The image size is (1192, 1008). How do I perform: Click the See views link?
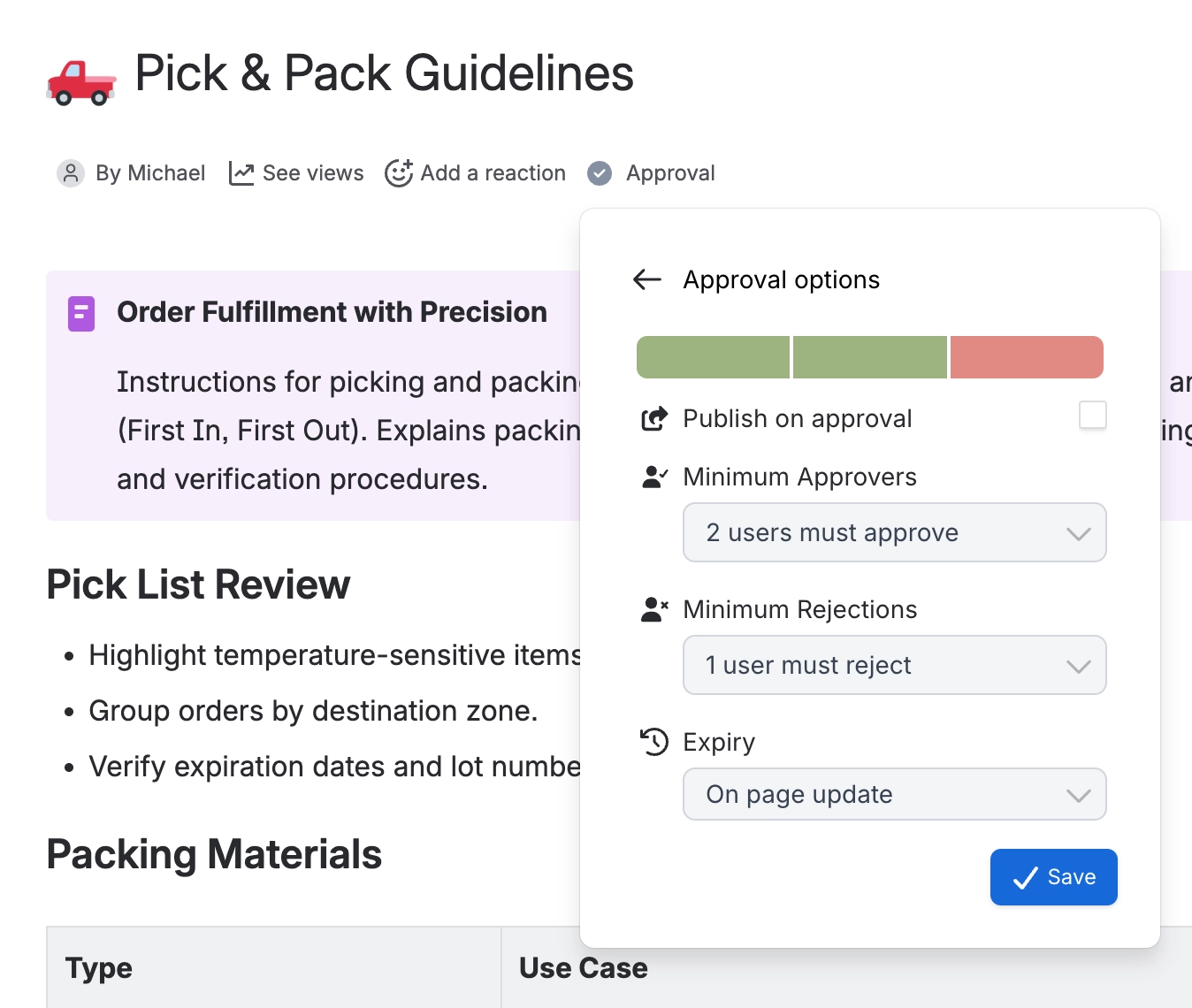[296, 173]
